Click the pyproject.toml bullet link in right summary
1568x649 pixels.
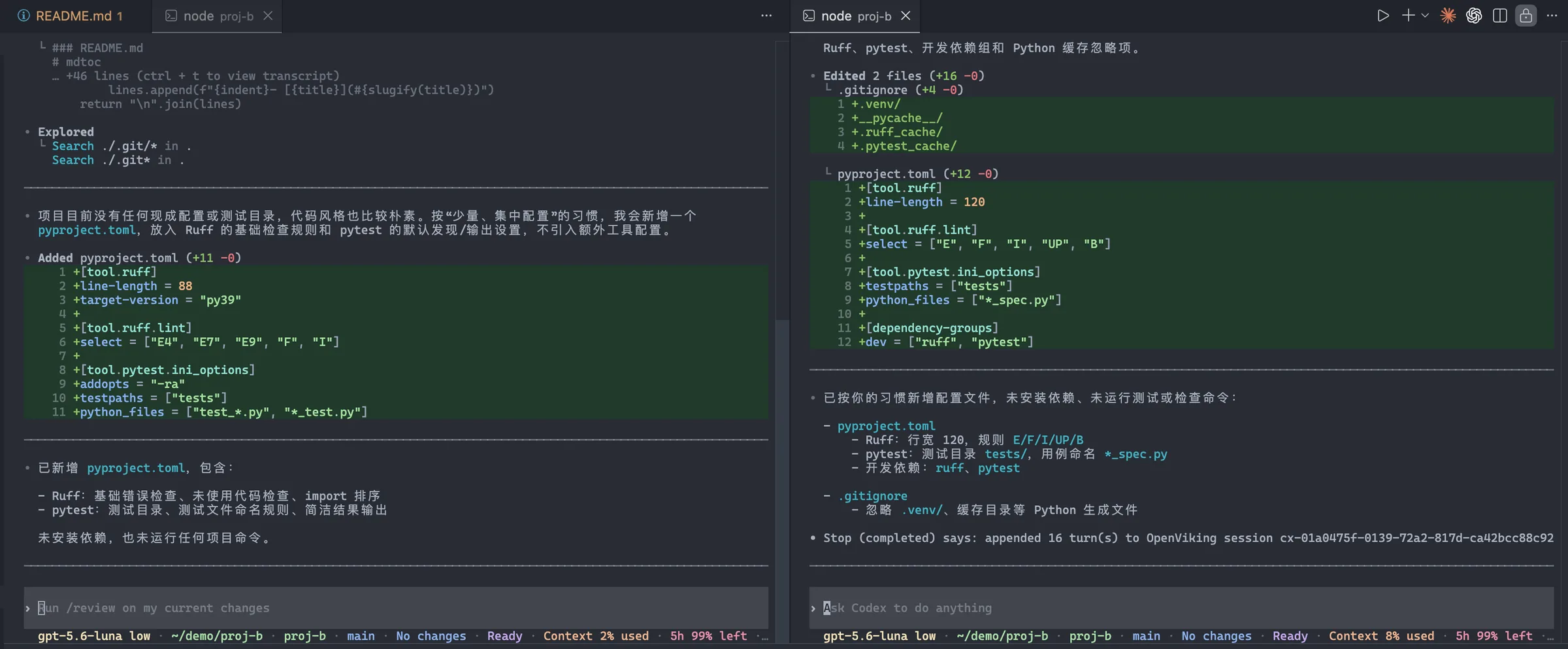click(x=886, y=426)
